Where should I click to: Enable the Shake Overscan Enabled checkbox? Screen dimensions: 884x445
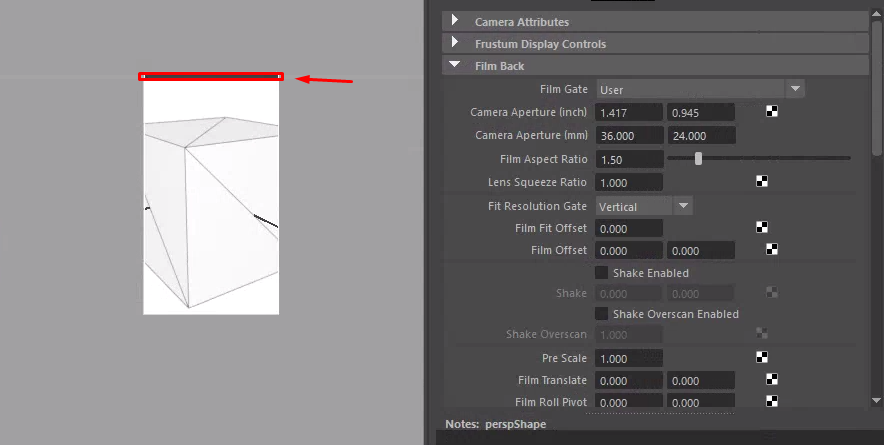[602, 314]
